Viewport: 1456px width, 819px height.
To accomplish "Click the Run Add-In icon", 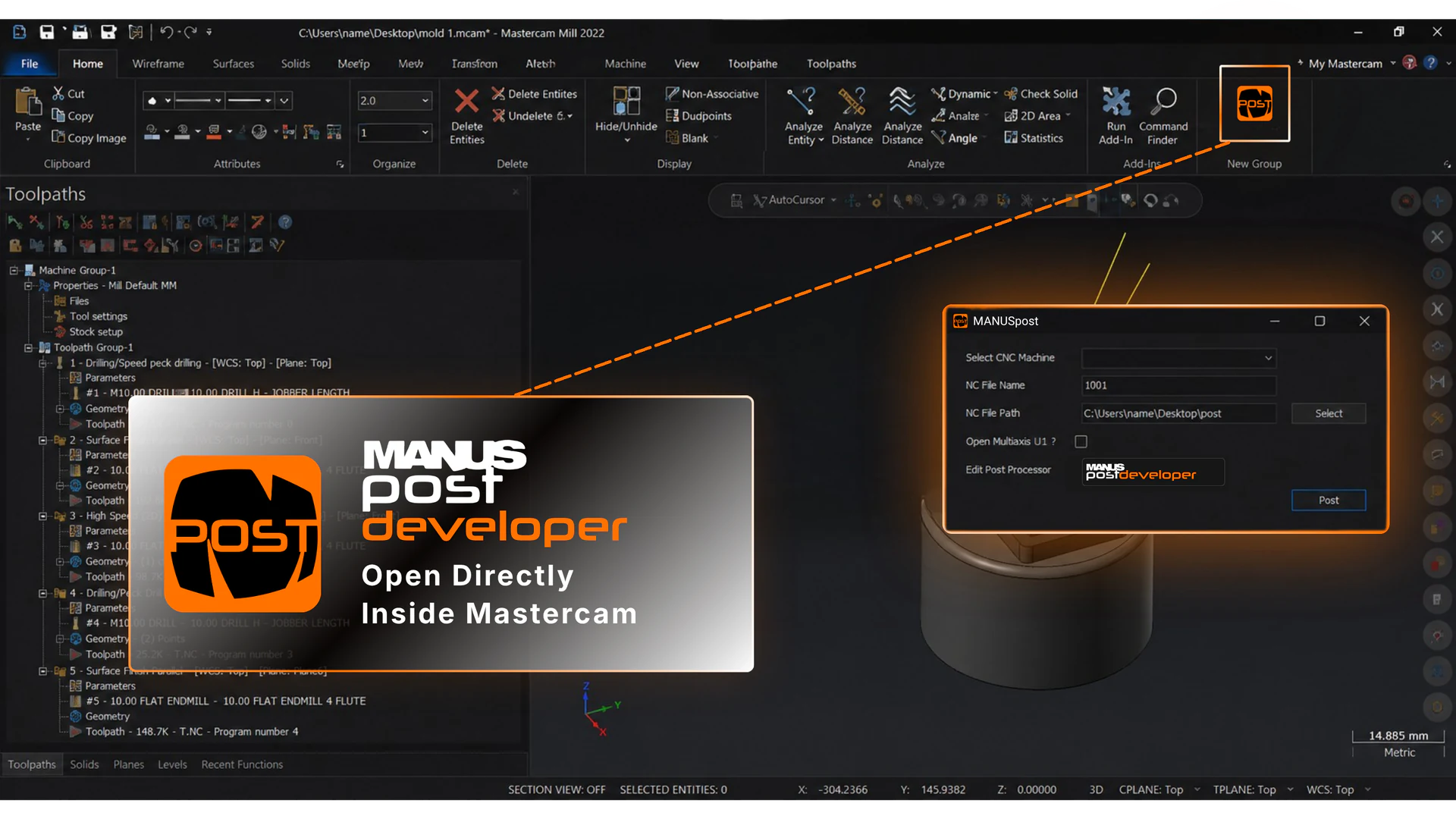I will pos(1116,102).
